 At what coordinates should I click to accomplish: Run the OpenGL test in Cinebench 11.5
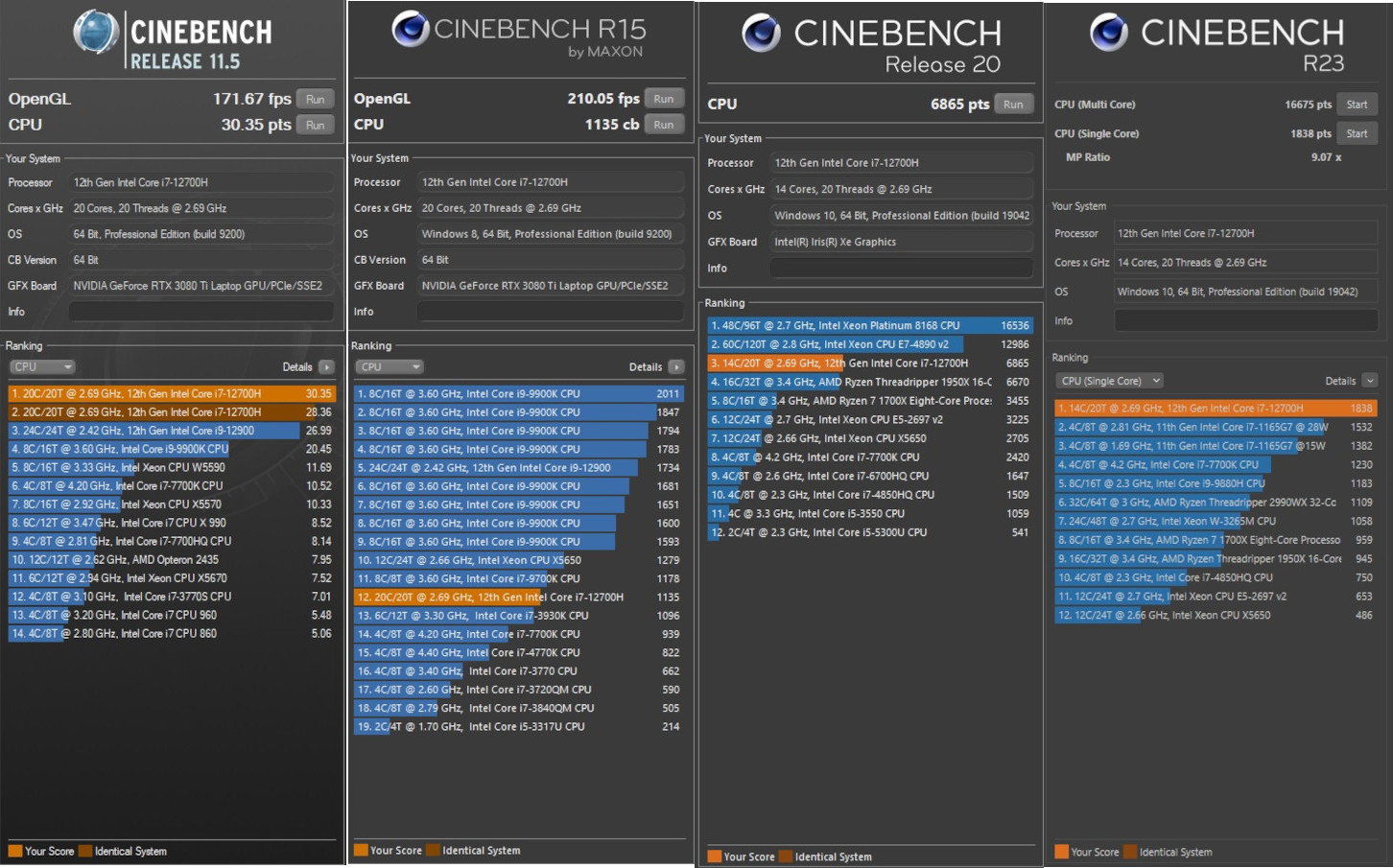315,100
